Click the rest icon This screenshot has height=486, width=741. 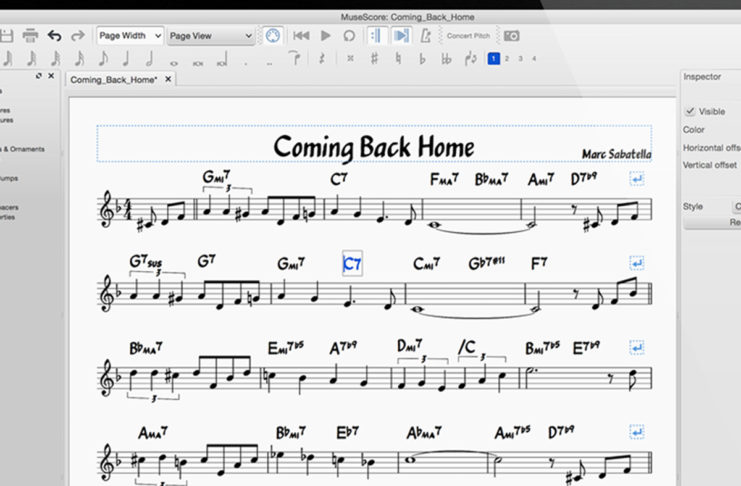click(322, 59)
